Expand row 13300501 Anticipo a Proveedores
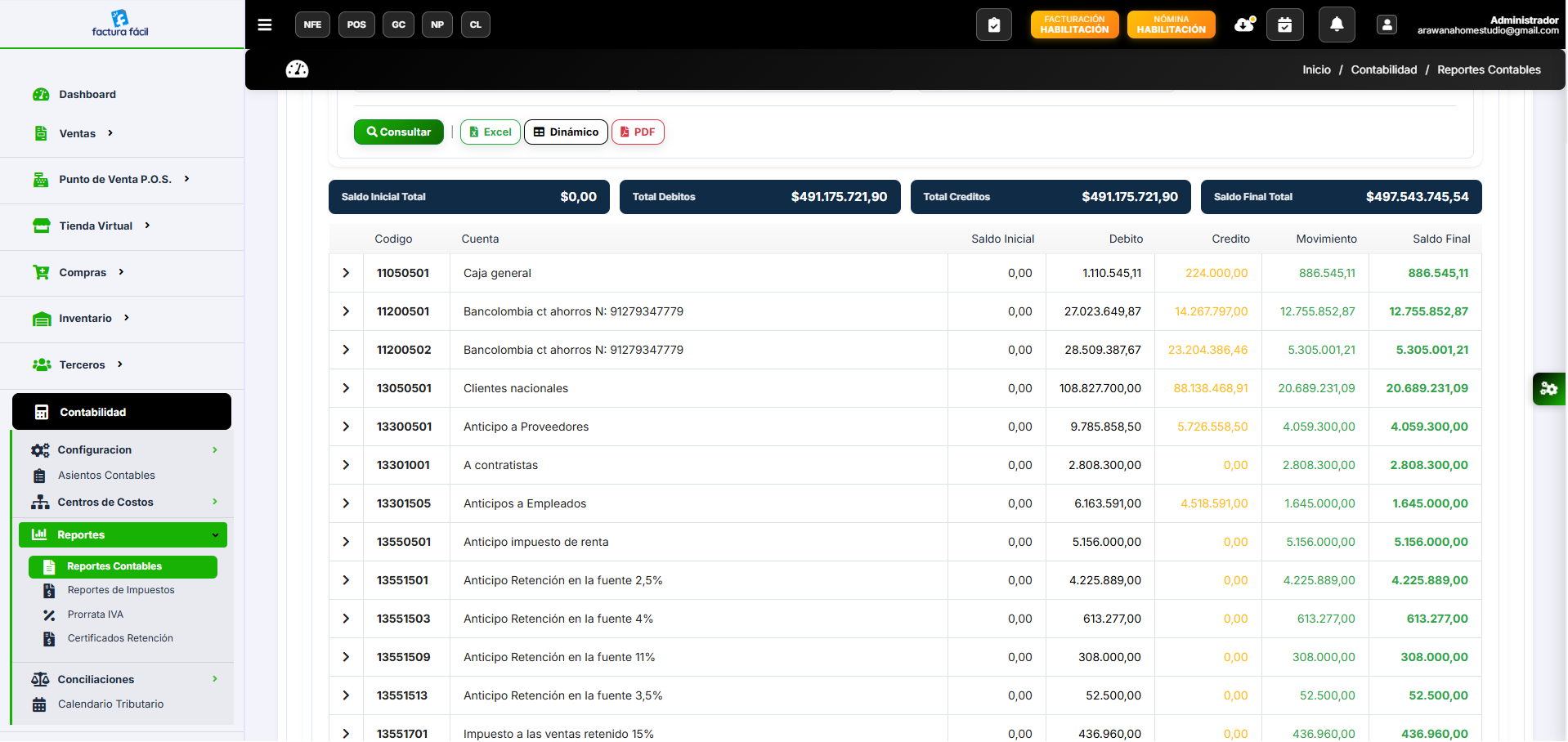Screen dimensions: 1568x742 346,427
